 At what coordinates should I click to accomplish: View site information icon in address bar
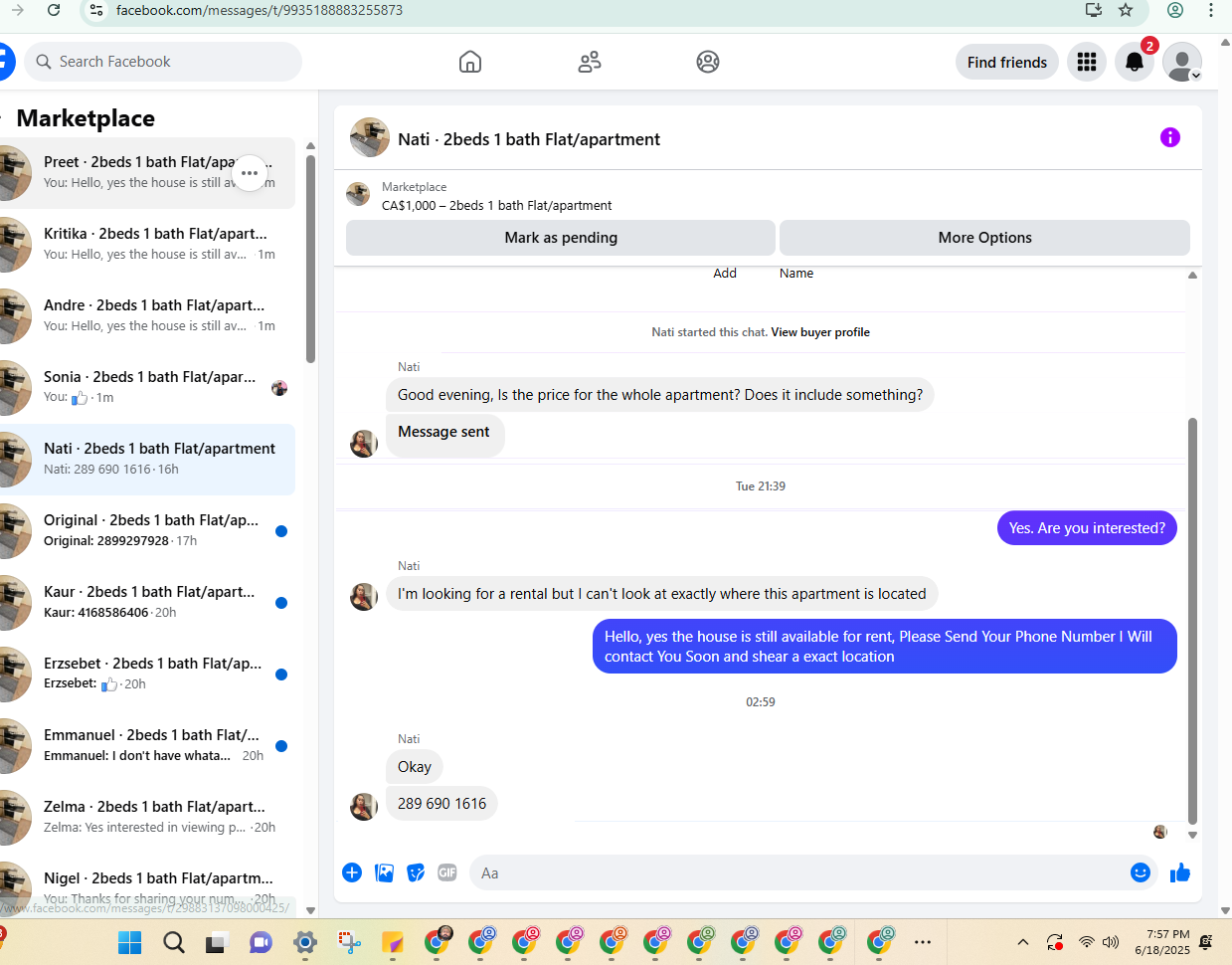point(95,10)
